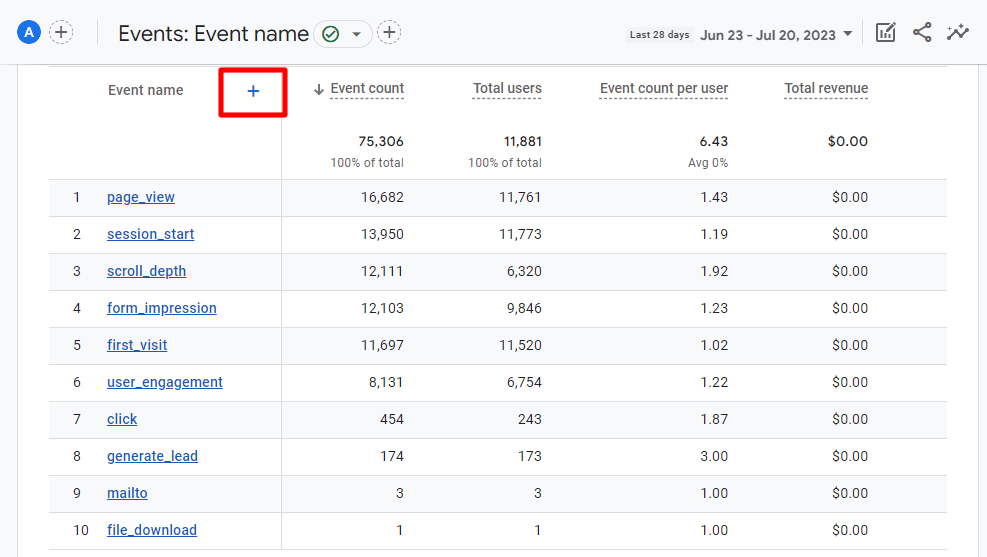Sort table by Event count per user
The height and width of the screenshot is (557, 987).
[663, 89]
